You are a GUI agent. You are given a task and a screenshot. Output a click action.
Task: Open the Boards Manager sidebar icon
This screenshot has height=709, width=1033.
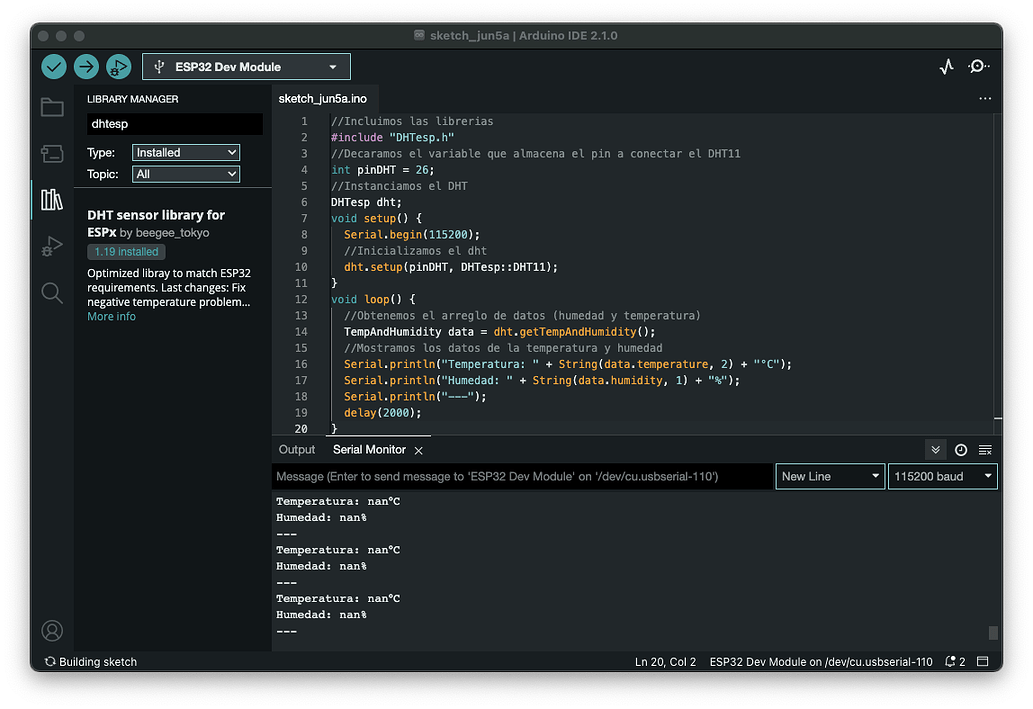[52, 154]
